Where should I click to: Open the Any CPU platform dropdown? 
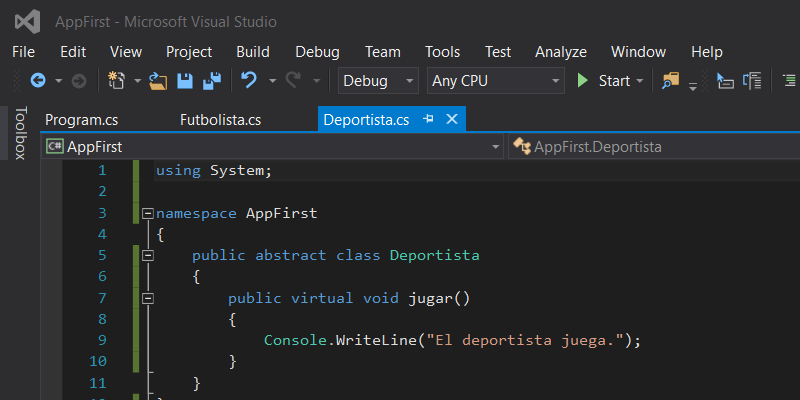[x=495, y=81]
